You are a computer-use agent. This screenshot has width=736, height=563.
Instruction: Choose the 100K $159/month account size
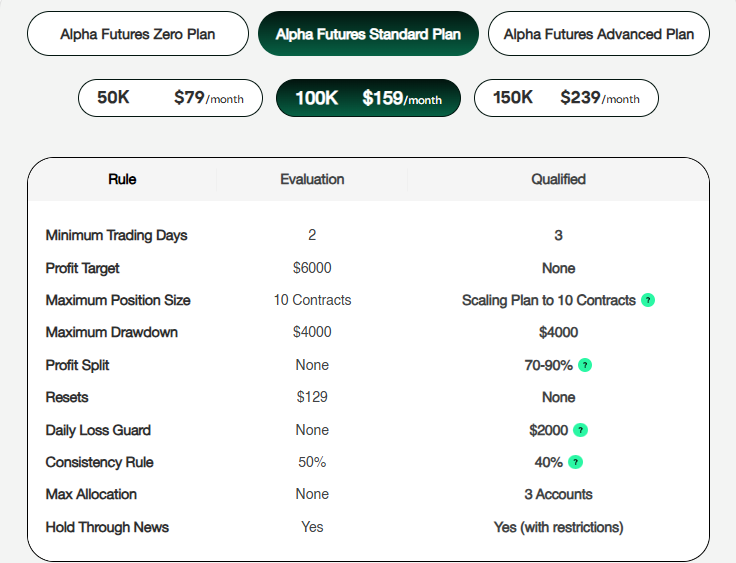click(x=368, y=98)
